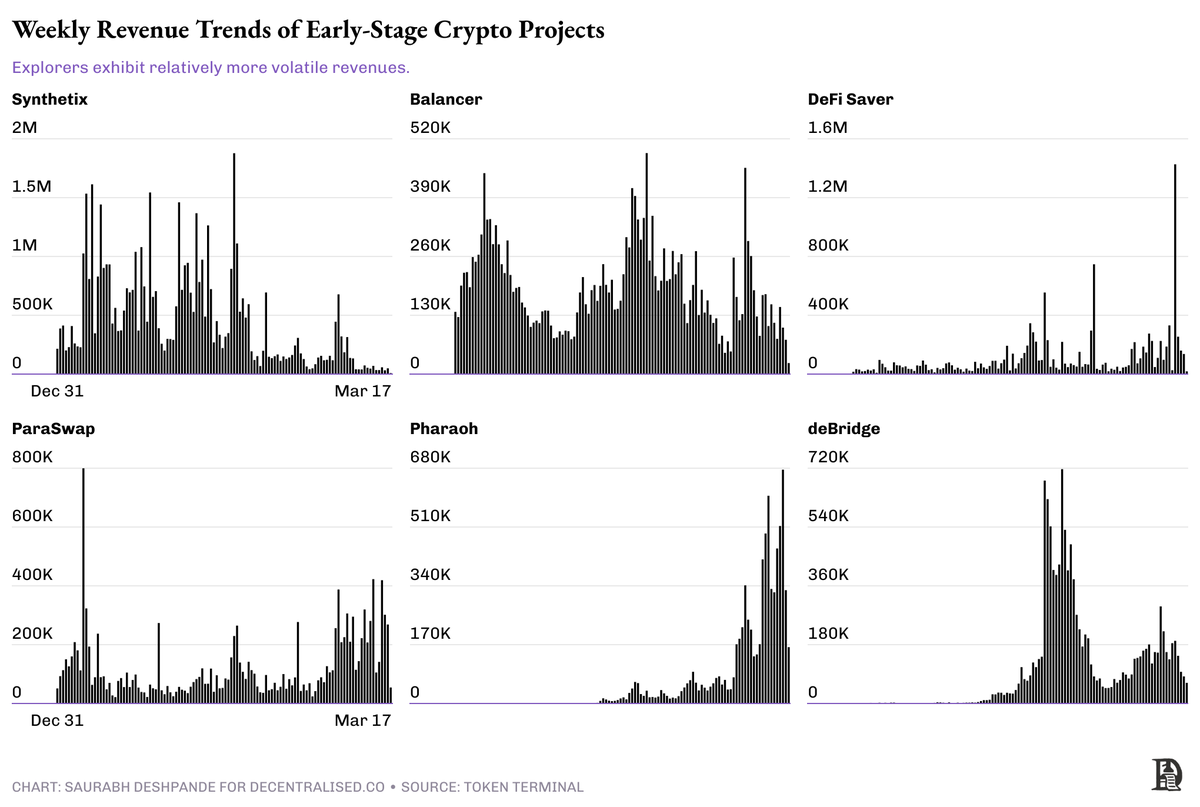This screenshot has height=807, width=1200.
Task: Click the tallest bar in ParaSwap chart
Action: pos(83,586)
